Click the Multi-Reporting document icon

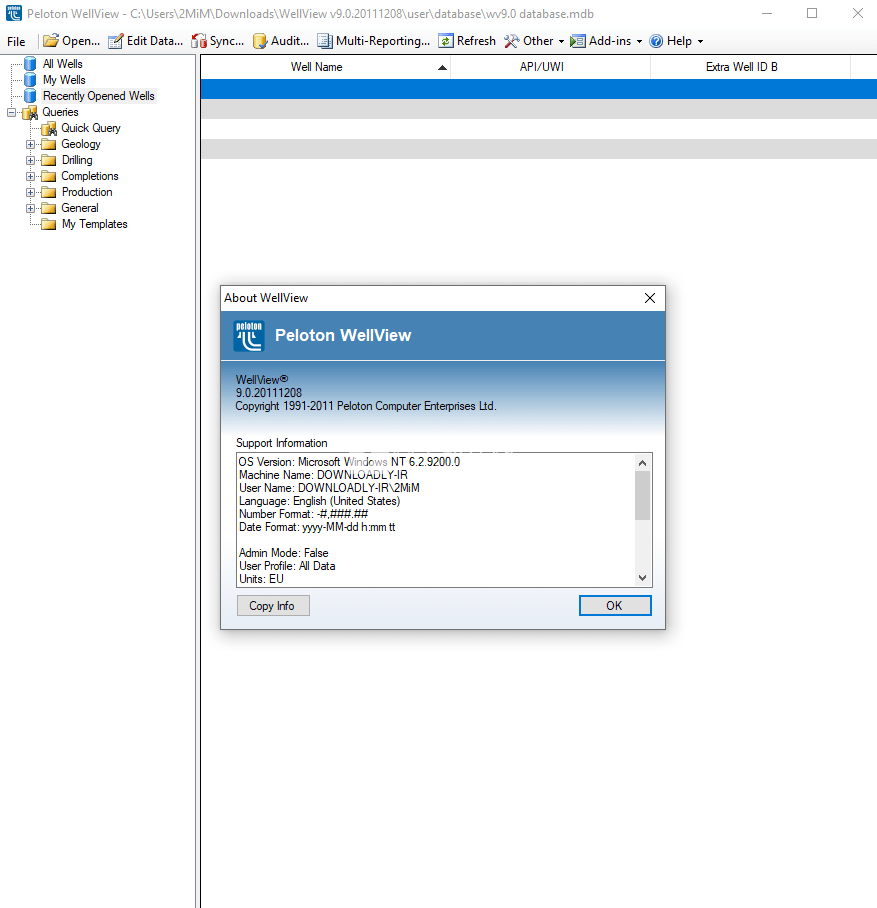tap(324, 41)
